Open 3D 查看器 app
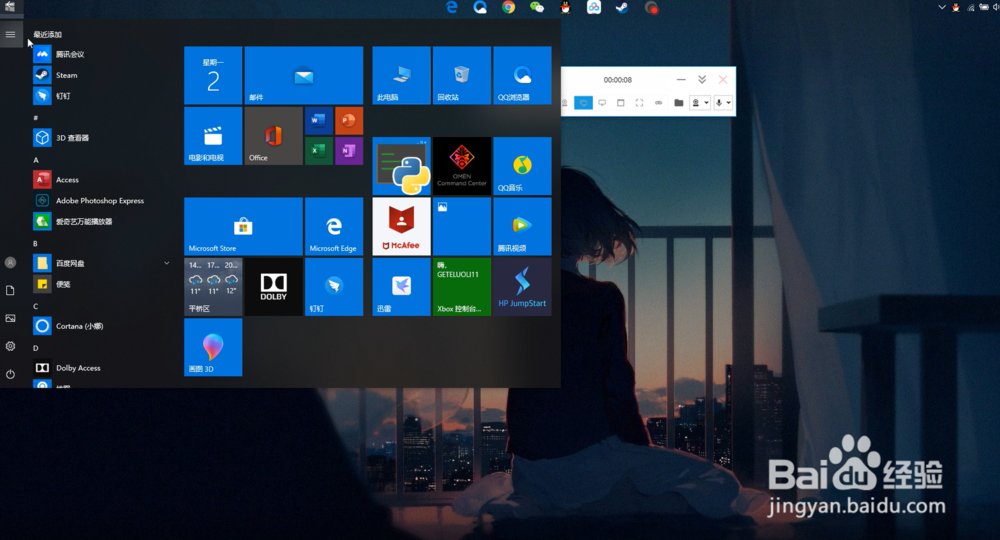The height and width of the screenshot is (540, 1000). click(102, 138)
